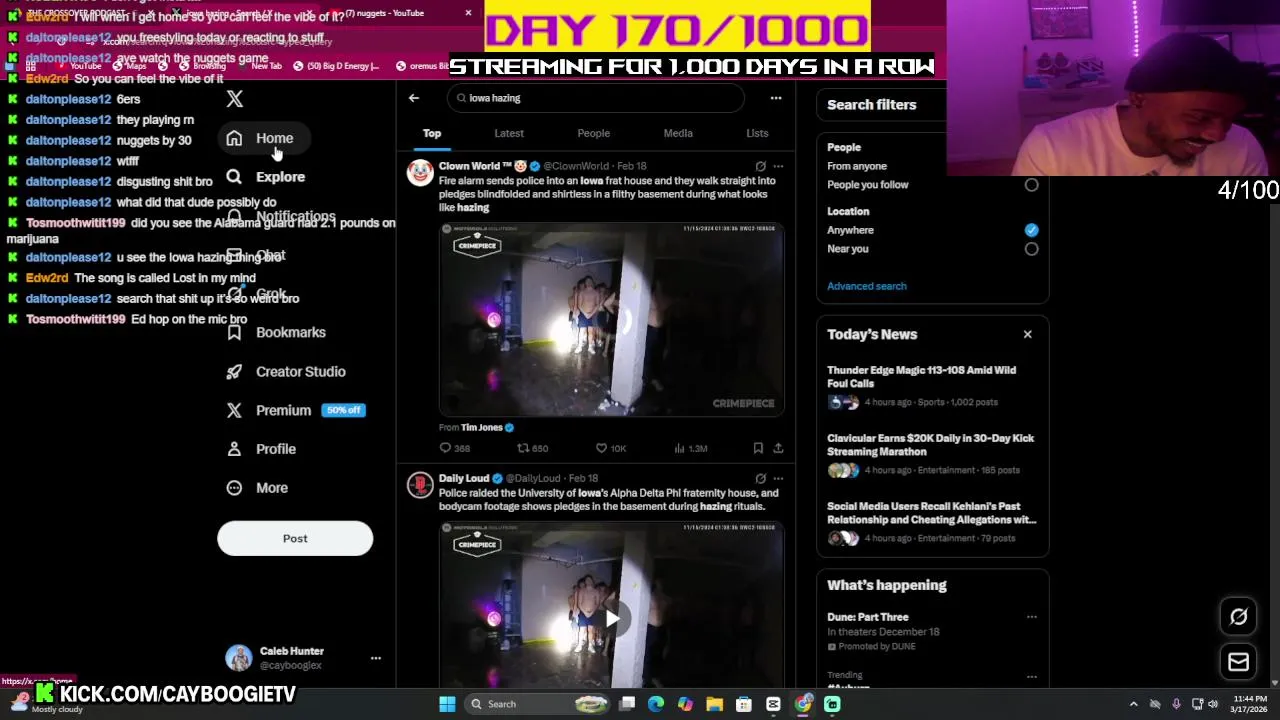Image resolution: width=1280 pixels, height=720 pixels.
Task: View analytics of Clown World post
Action: 691,448
